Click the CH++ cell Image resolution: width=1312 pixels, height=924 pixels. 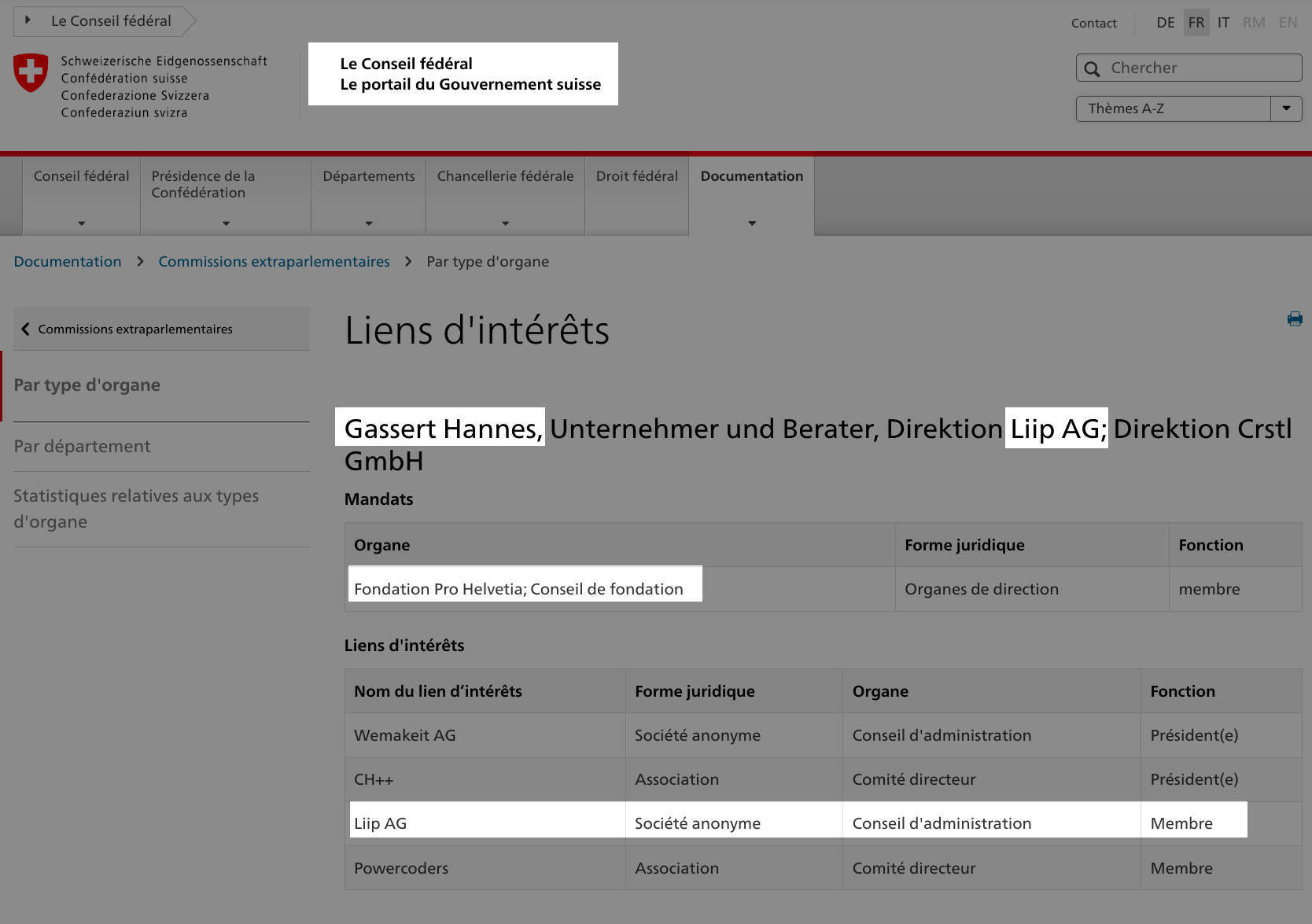(x=485, y=779)
